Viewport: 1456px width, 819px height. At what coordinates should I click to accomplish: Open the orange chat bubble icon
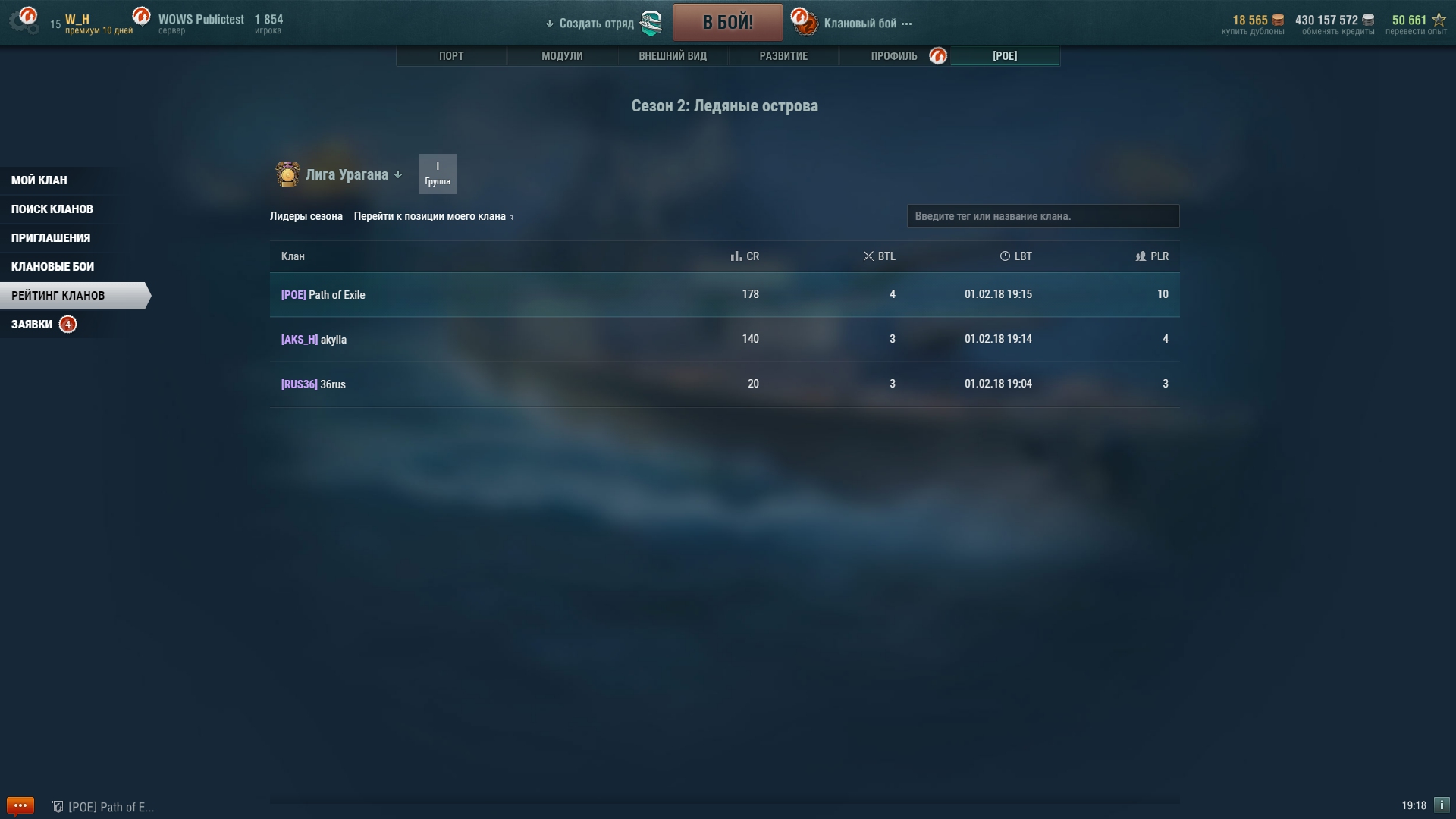[x=20, y=805]
